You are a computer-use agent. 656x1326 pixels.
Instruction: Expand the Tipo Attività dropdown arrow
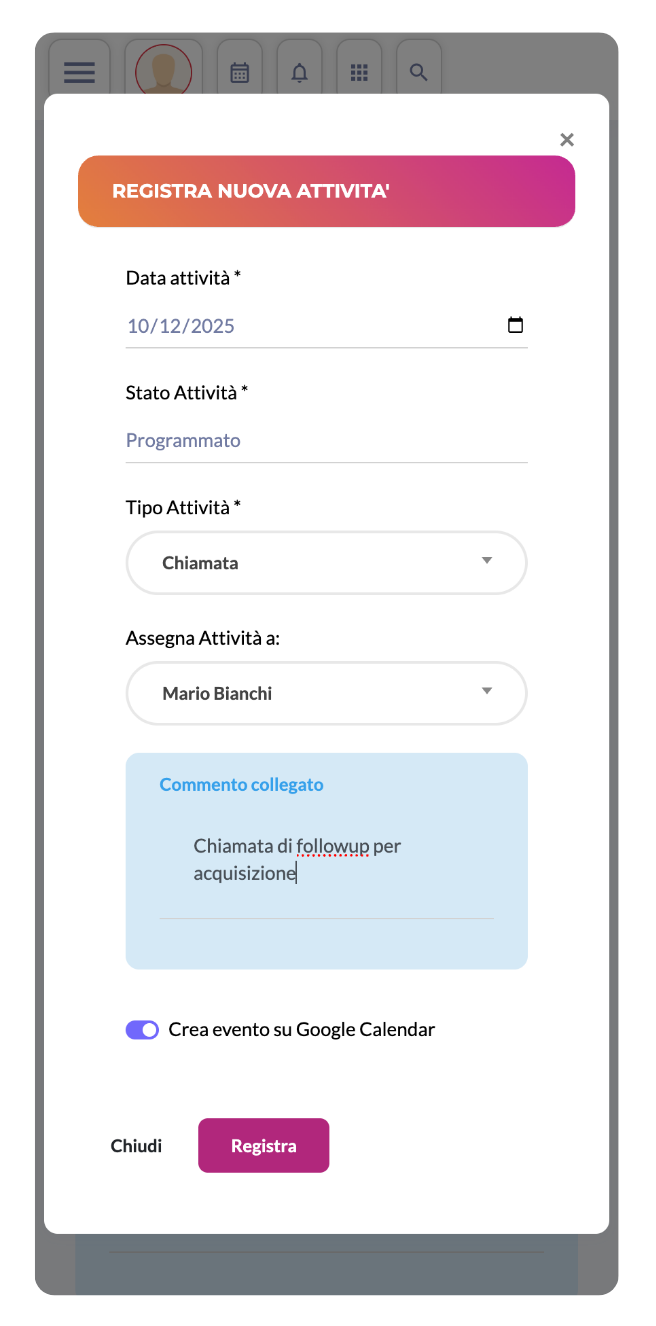487,561
